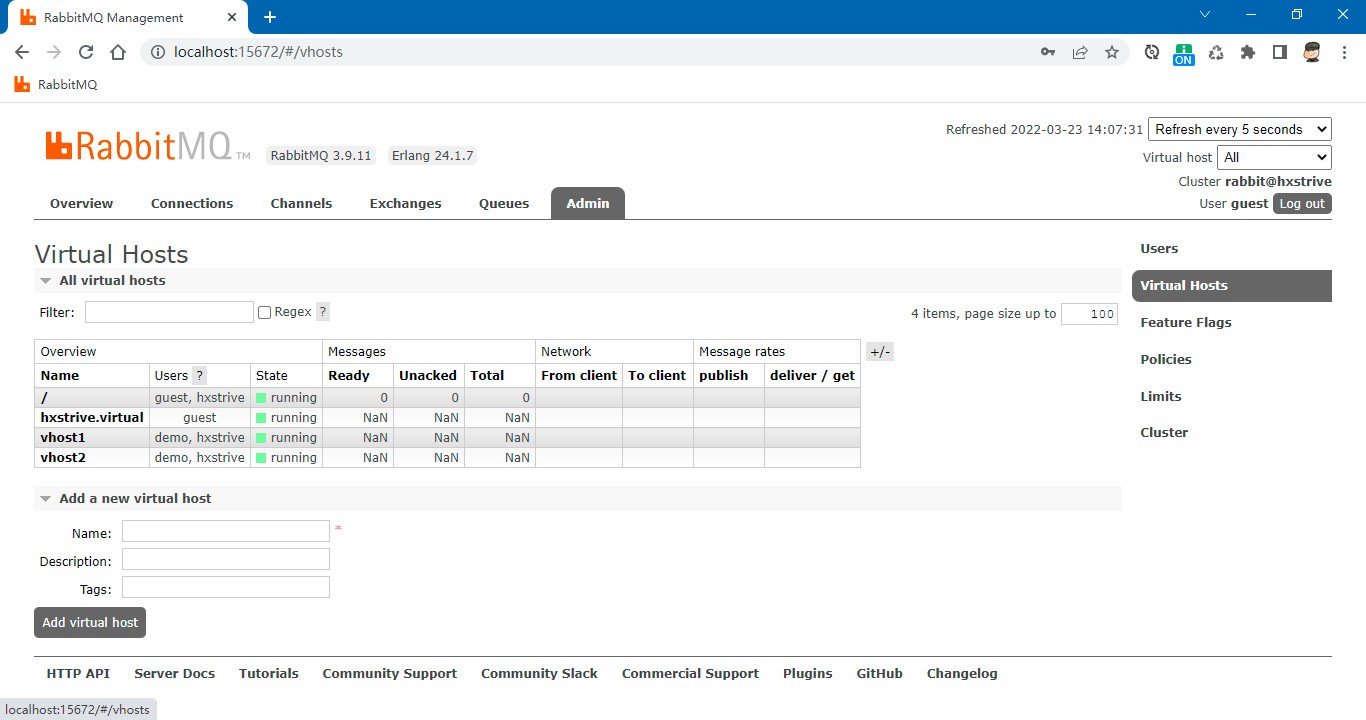Open the recycle-arrows extension icon
The width and height of the screenshot is (1366, 720).
pos(1216,52)
